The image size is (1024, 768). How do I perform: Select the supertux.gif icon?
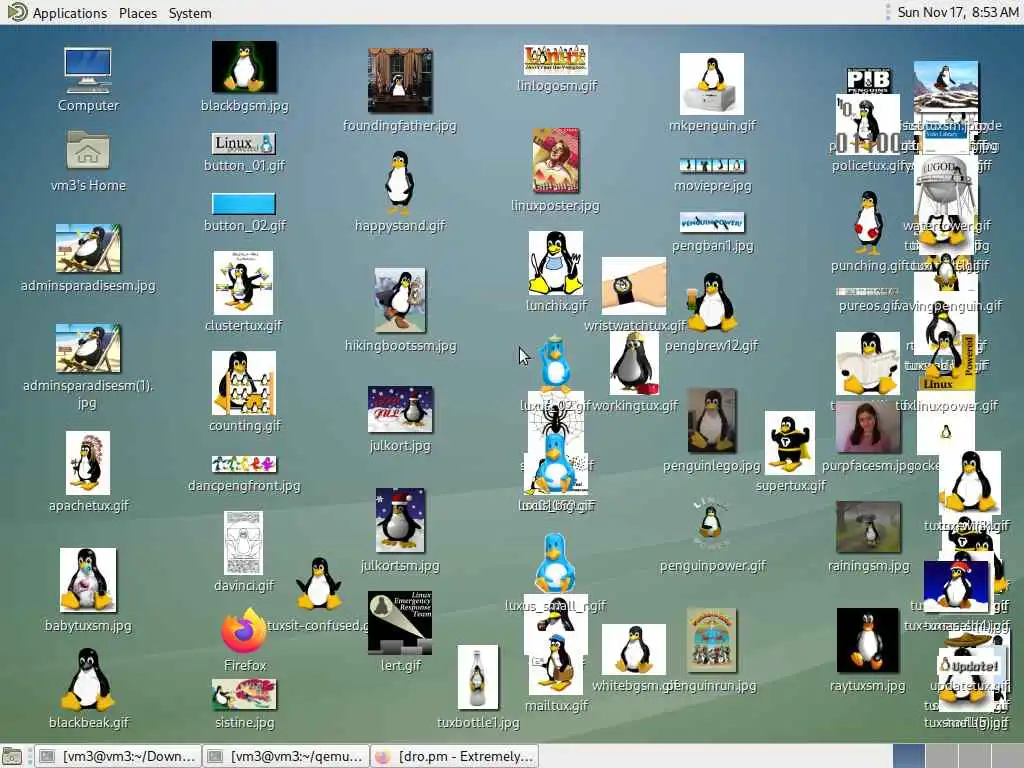click(790, 443)
